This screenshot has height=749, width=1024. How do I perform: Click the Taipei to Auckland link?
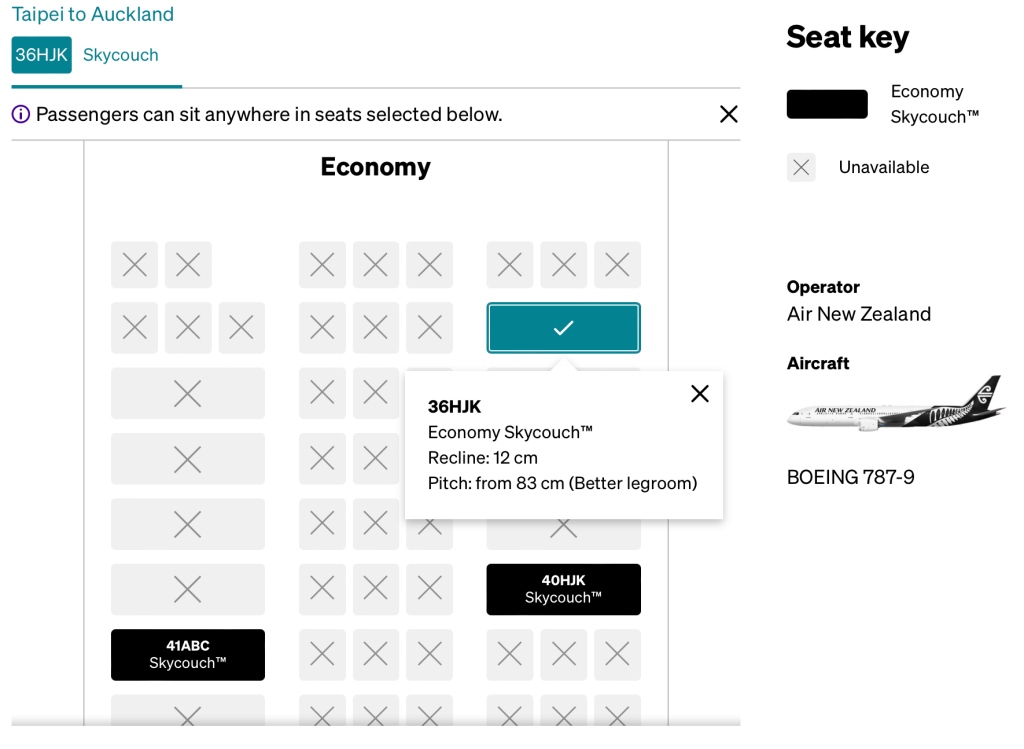[x=93, y=14]
